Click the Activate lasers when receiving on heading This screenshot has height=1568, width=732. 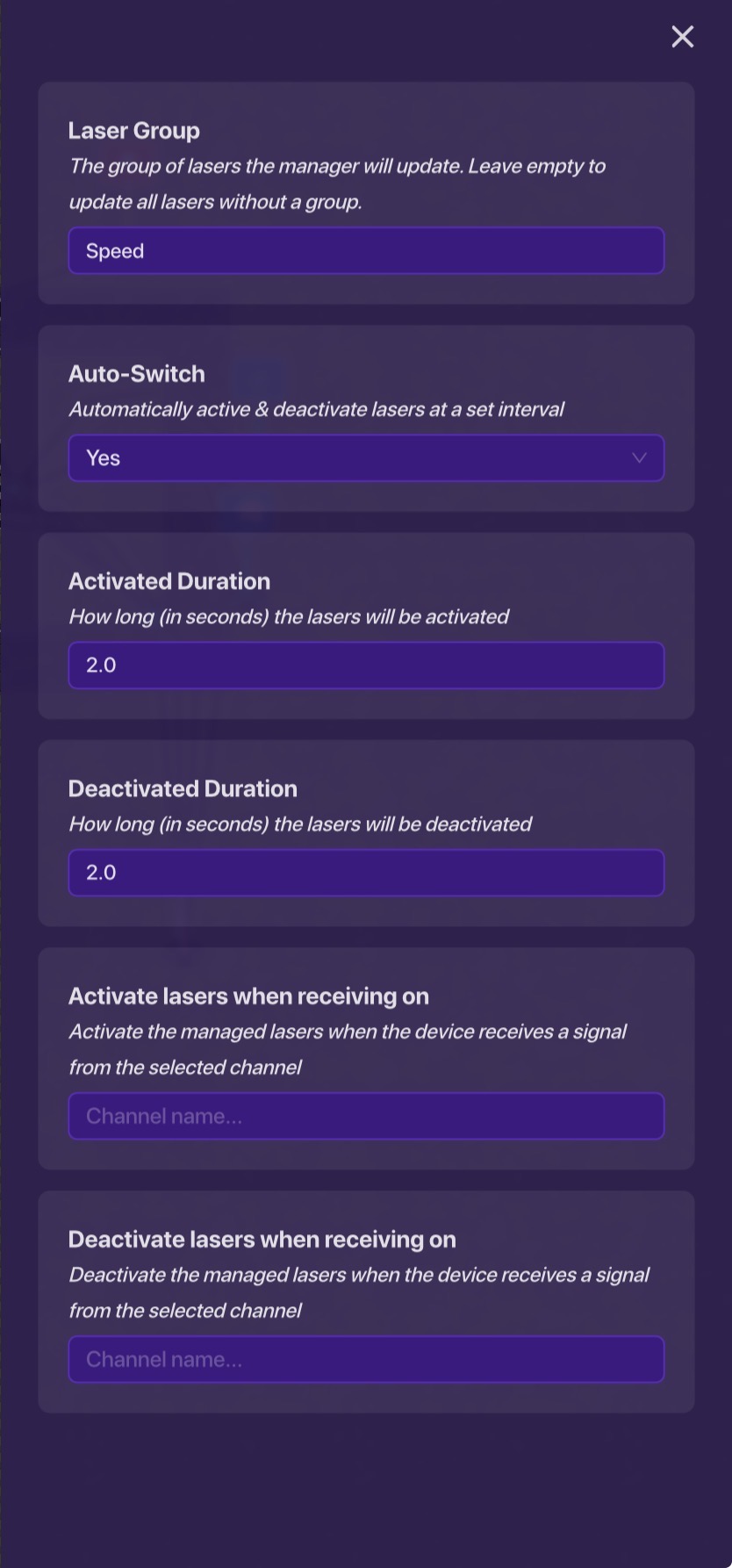[248, 996]
